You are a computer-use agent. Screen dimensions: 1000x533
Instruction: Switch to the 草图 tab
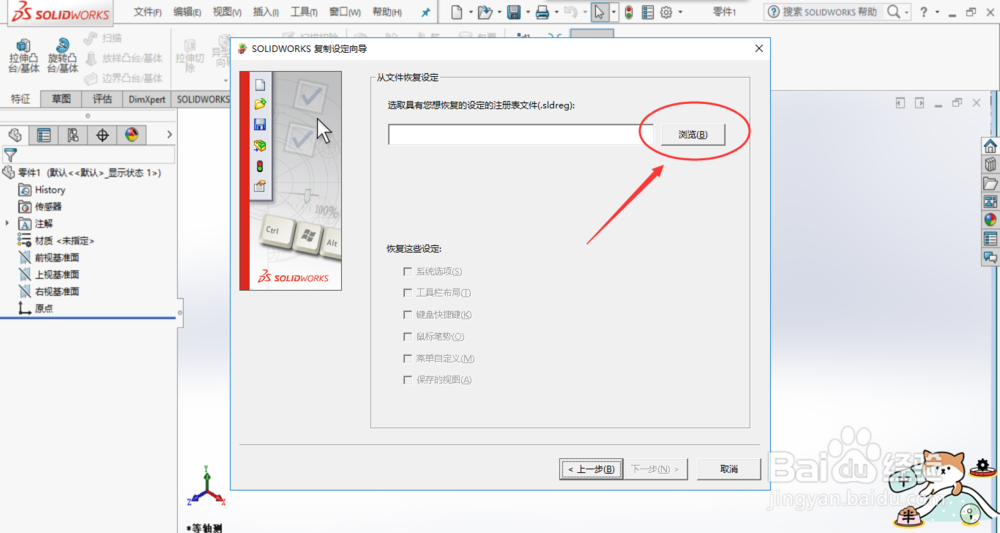tap(61, 99)
